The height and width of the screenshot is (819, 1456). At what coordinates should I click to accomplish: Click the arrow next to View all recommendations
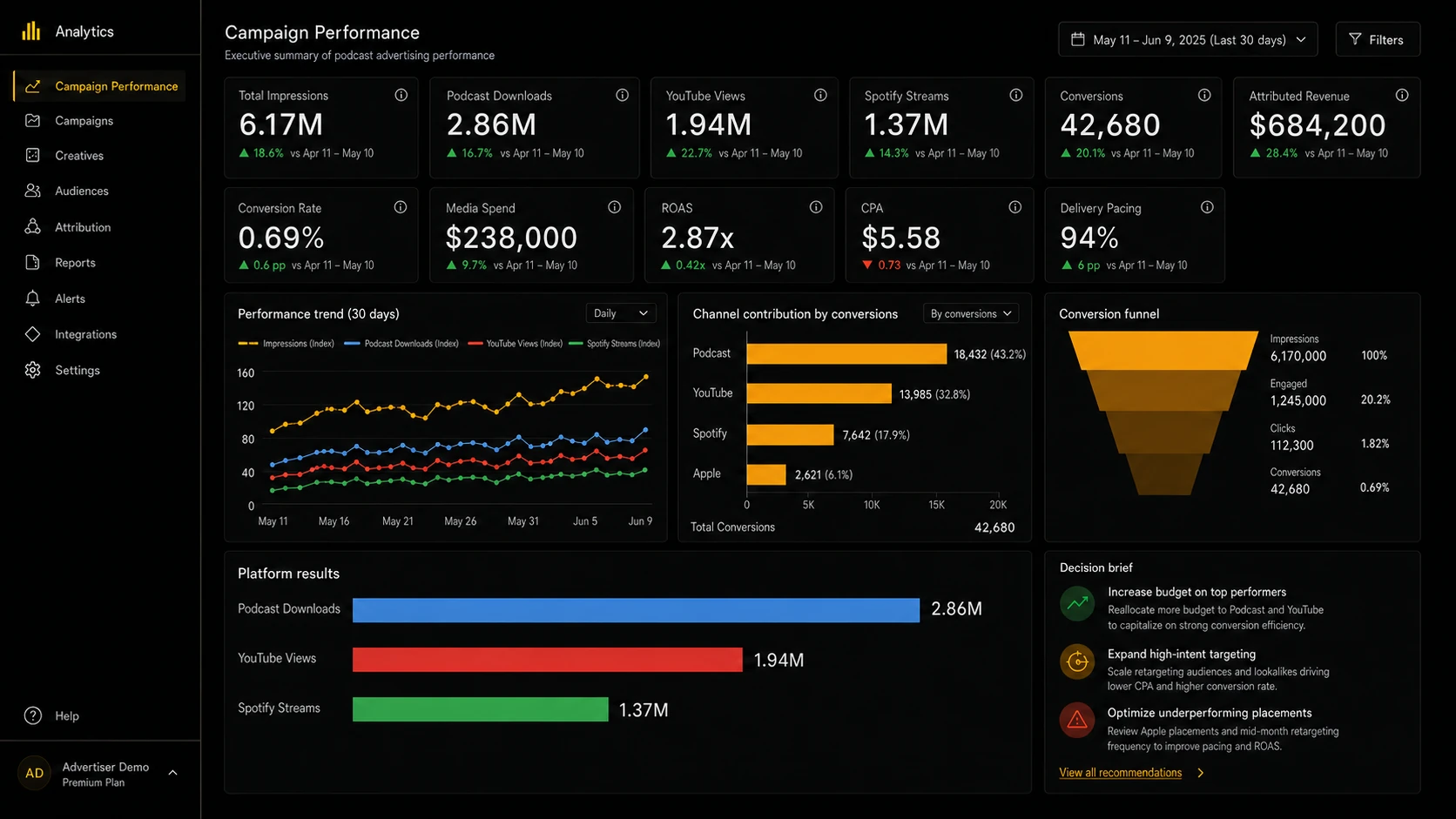pos(1200,773)
